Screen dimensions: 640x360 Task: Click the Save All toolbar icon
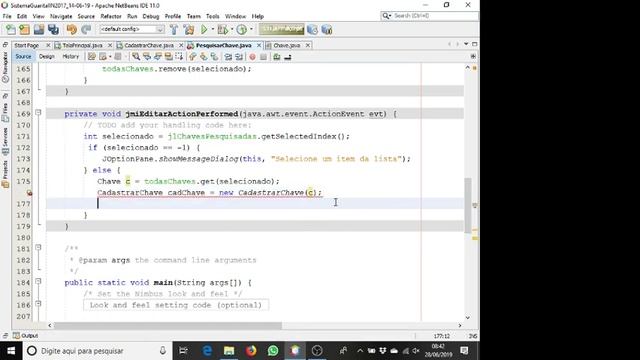(53, 29)
